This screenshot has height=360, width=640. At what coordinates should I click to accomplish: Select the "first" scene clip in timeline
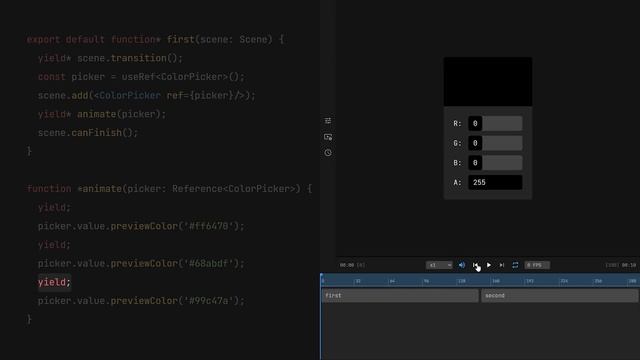pyautogui.click(x=400, y=296)
